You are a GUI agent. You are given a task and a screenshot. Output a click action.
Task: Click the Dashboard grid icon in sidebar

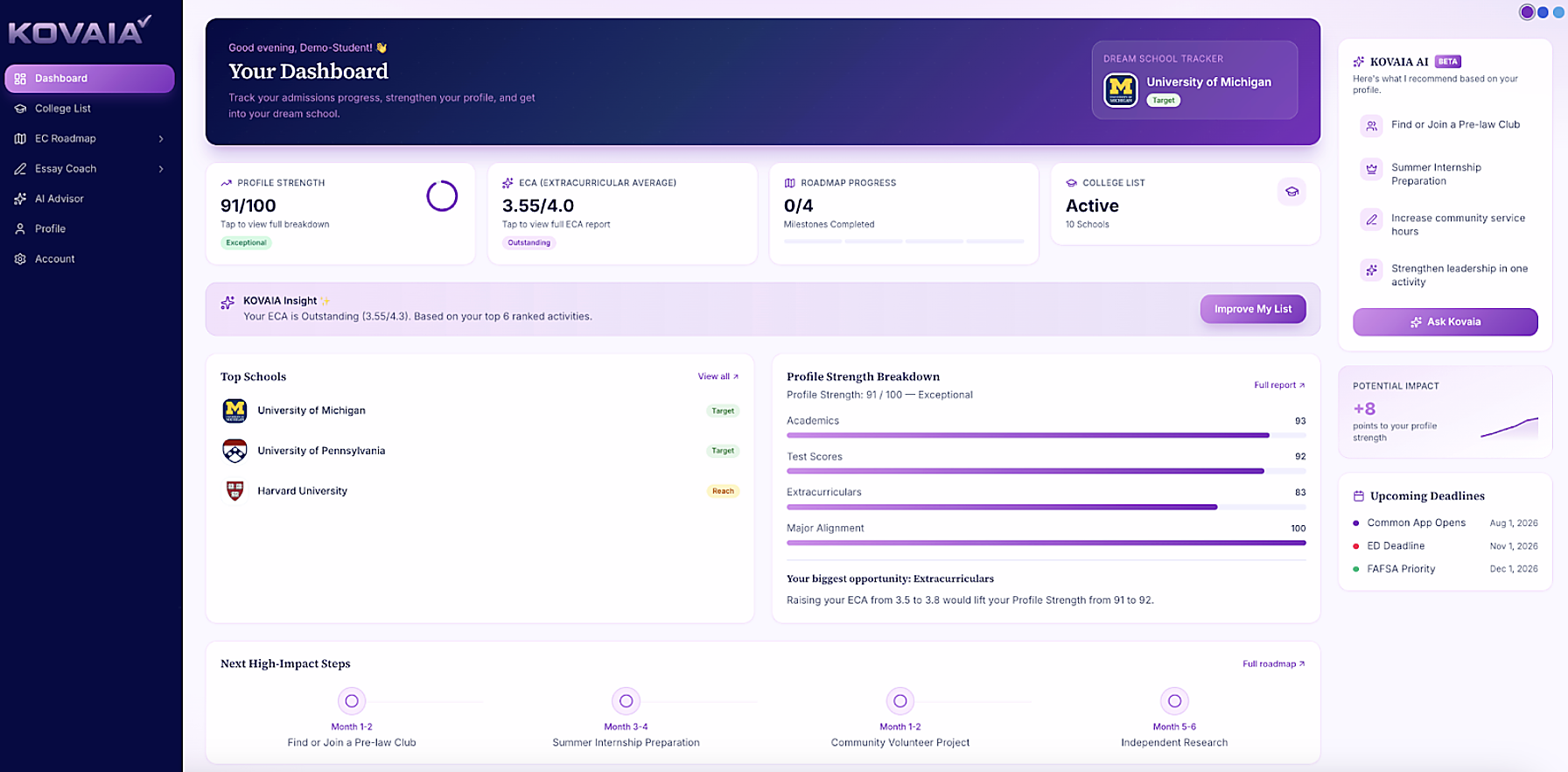click(x=20, y=79)
